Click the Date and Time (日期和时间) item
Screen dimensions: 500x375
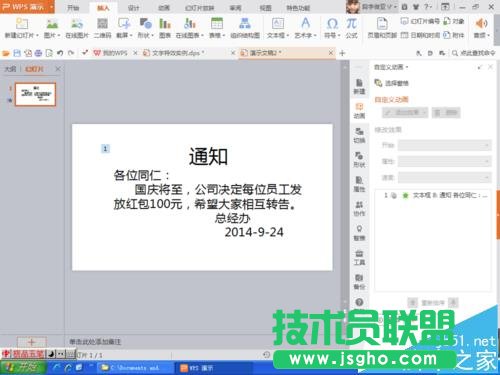point(420,35)
